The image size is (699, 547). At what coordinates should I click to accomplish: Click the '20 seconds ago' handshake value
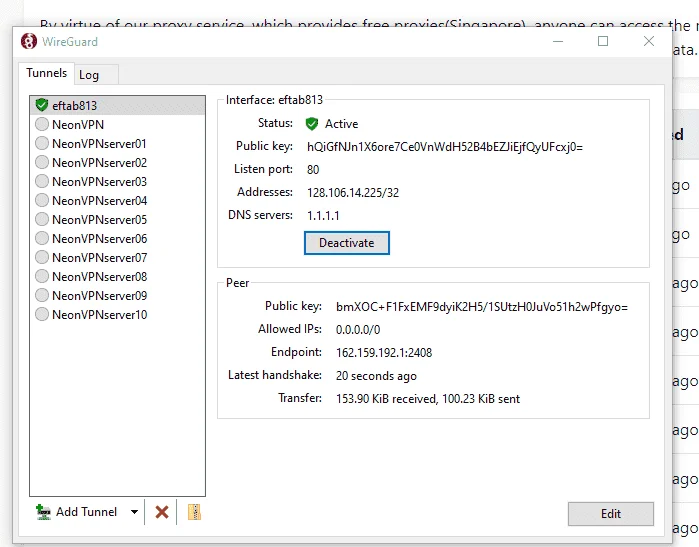tap(376, 376)
